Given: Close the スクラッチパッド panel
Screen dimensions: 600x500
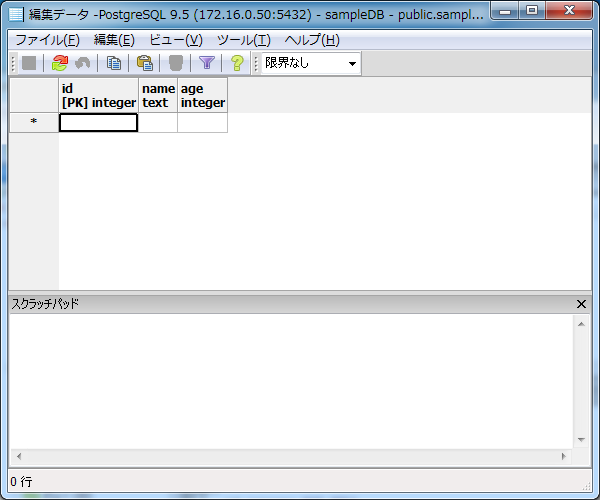Looking at the screenshot, I should [x=581, y=304].
